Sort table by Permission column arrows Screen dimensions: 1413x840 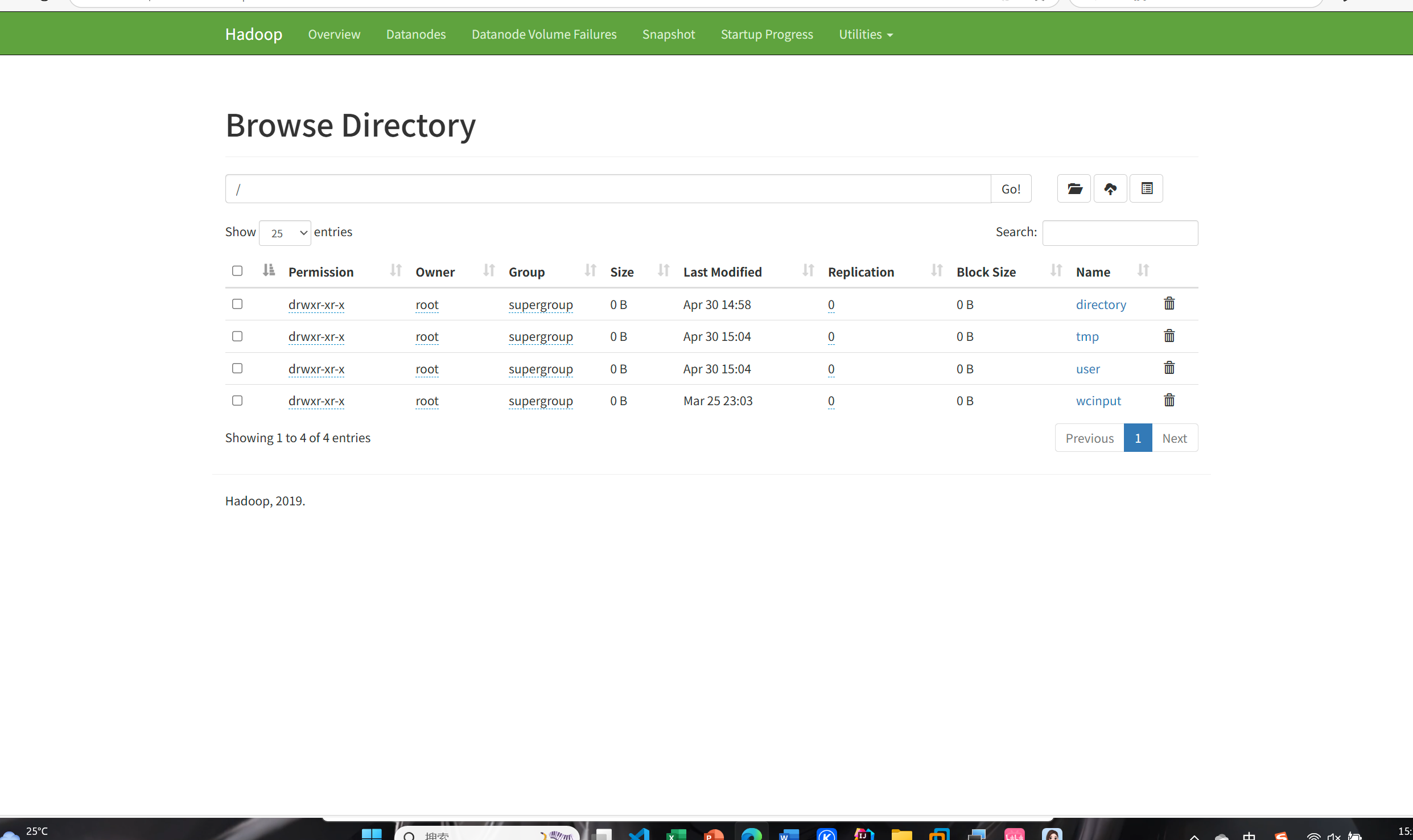coord(396,271)
